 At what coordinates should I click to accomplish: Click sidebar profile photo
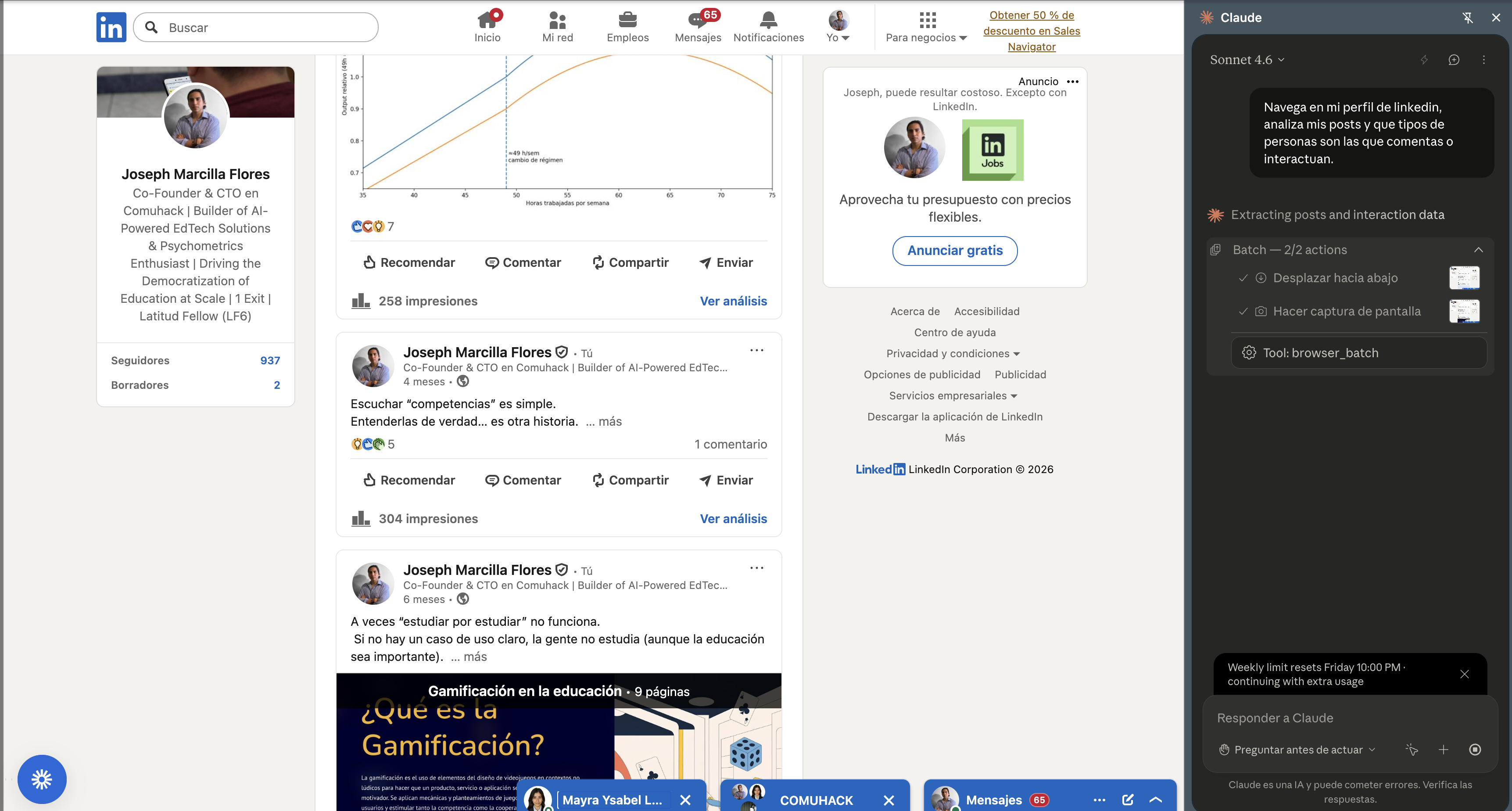(195, 116)
